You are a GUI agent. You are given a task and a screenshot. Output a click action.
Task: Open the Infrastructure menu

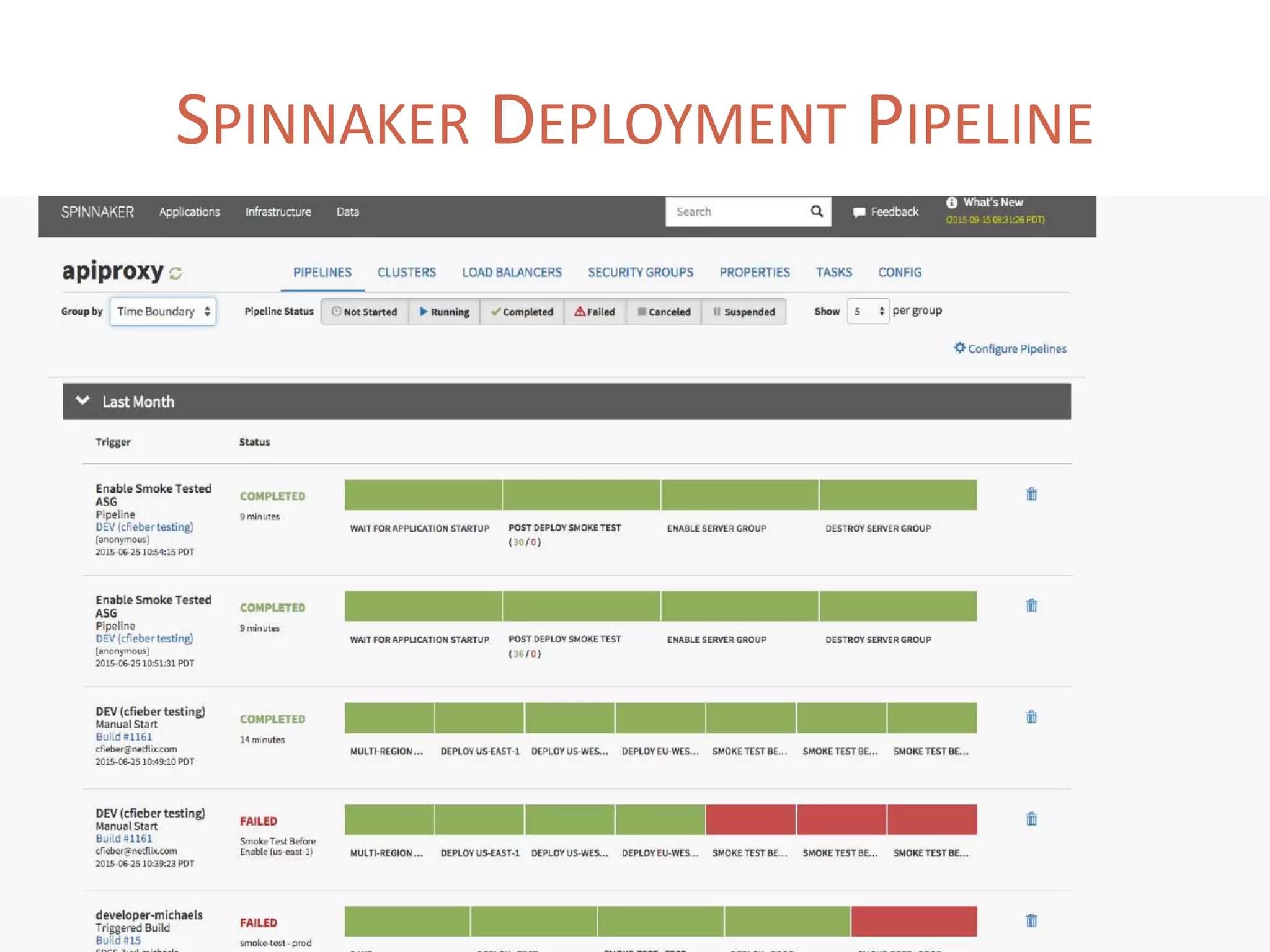point(278,212)
